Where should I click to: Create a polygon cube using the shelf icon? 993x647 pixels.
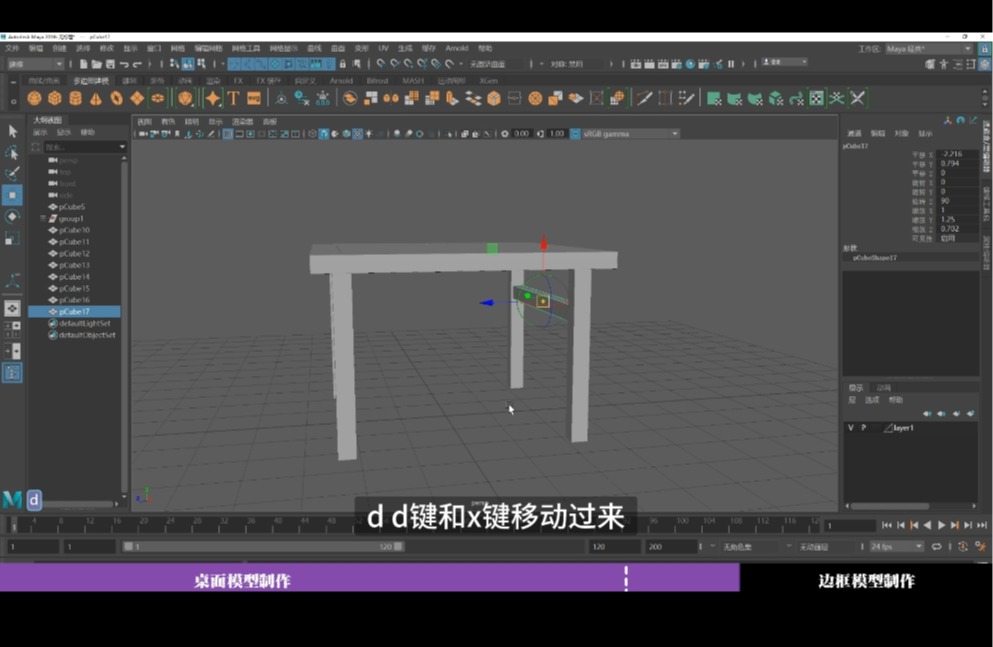click(x=55, y=99)
